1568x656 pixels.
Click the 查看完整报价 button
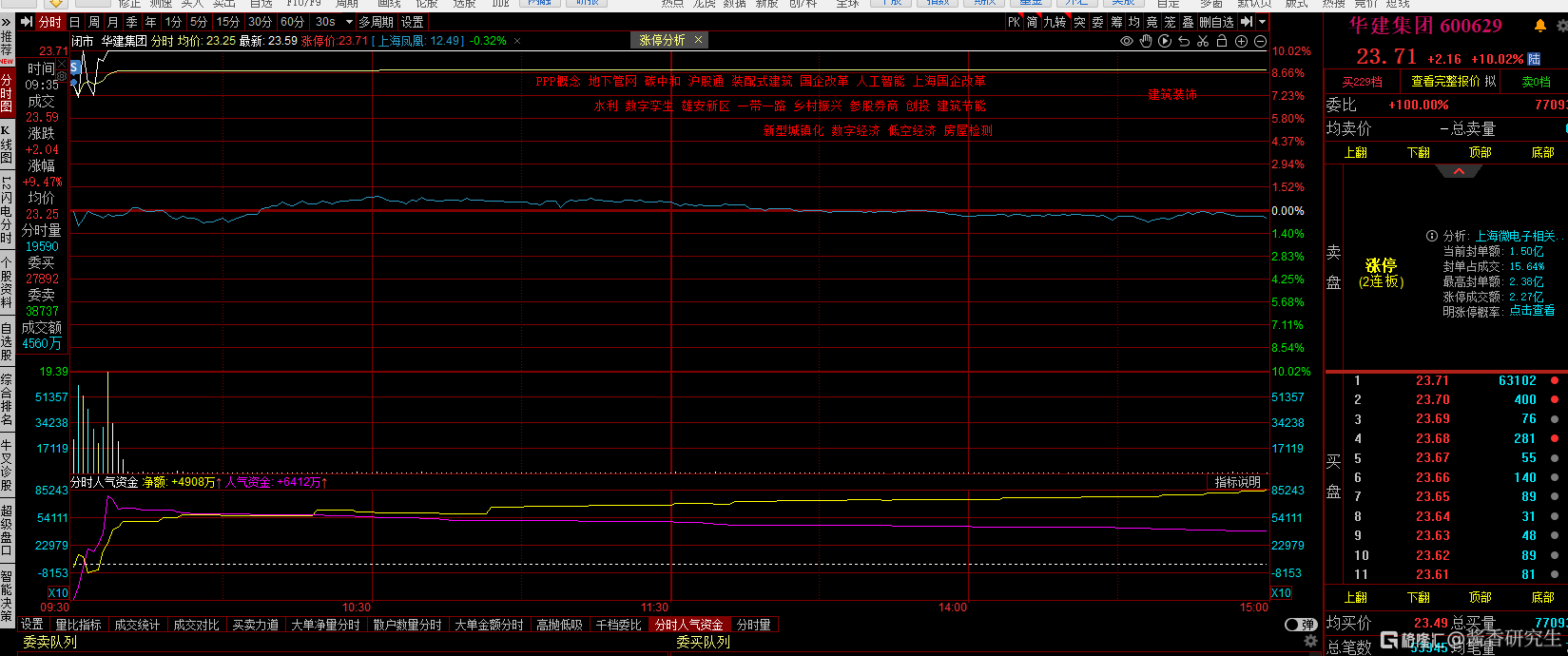[x=1446, y=82]
